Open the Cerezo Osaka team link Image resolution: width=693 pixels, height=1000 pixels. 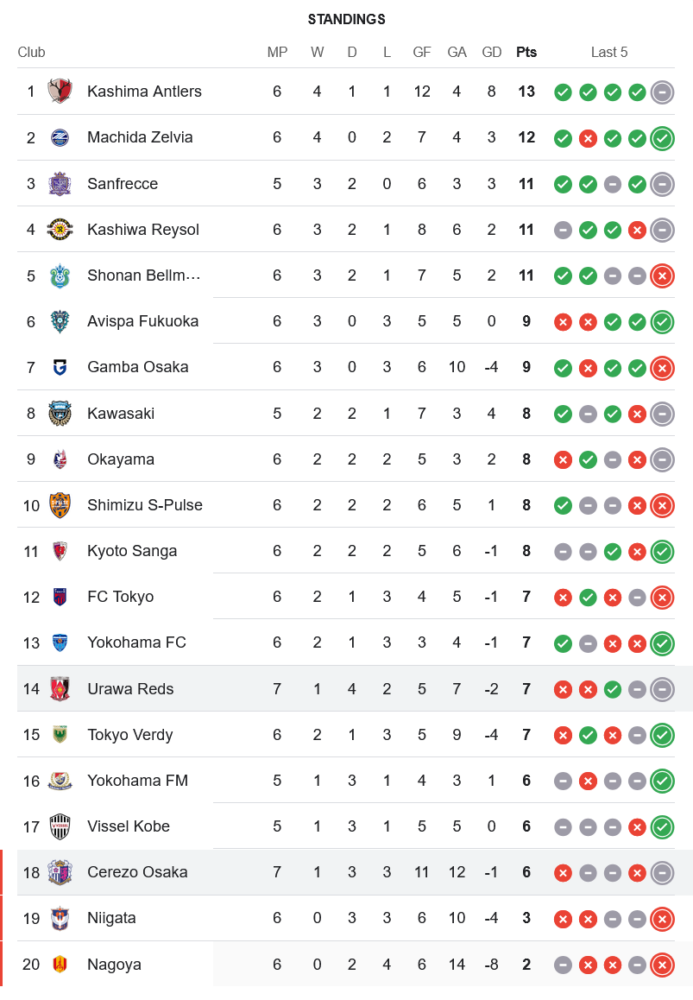click(x=137, y=872)
